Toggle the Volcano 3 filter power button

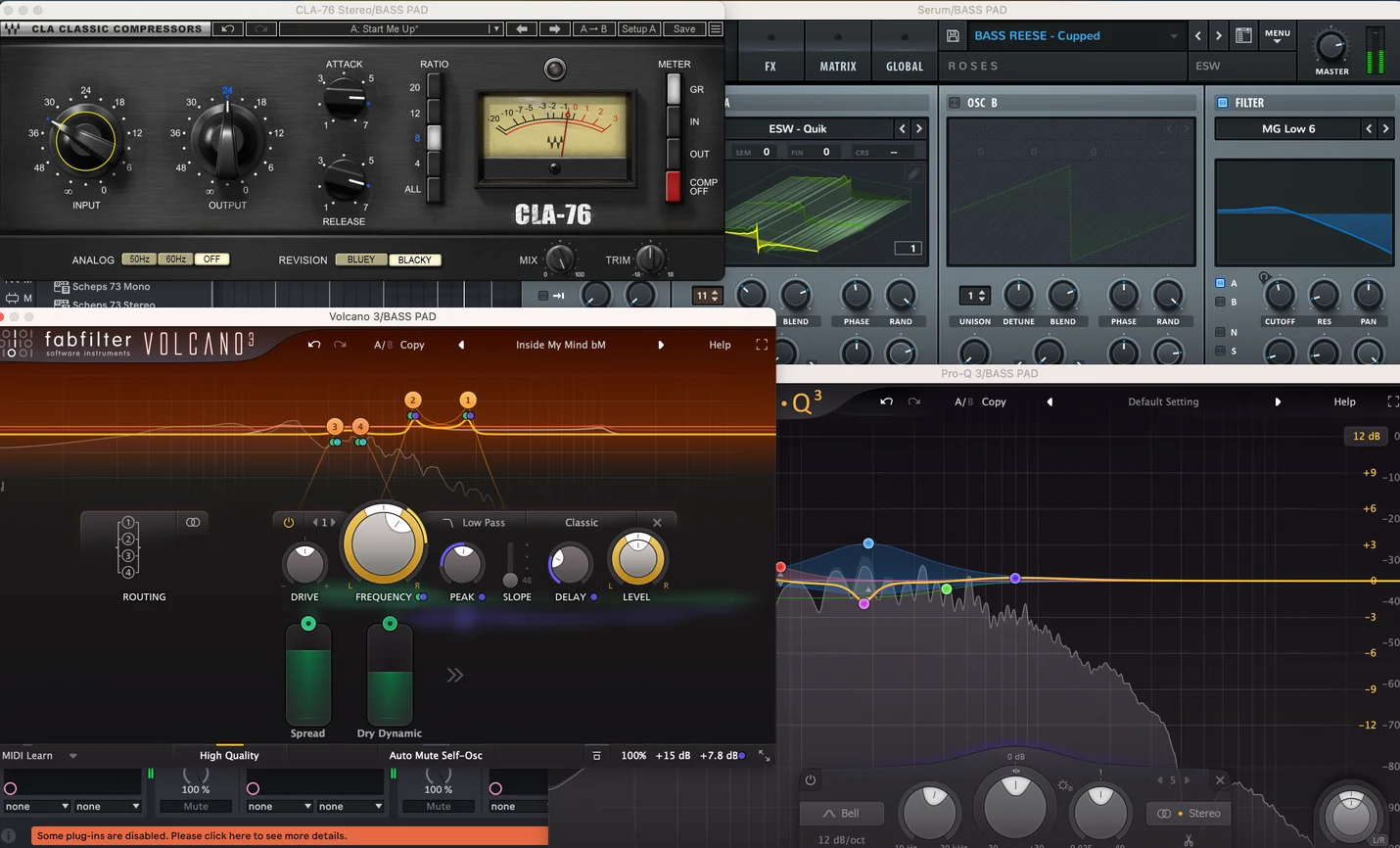[x=289, y=523]
